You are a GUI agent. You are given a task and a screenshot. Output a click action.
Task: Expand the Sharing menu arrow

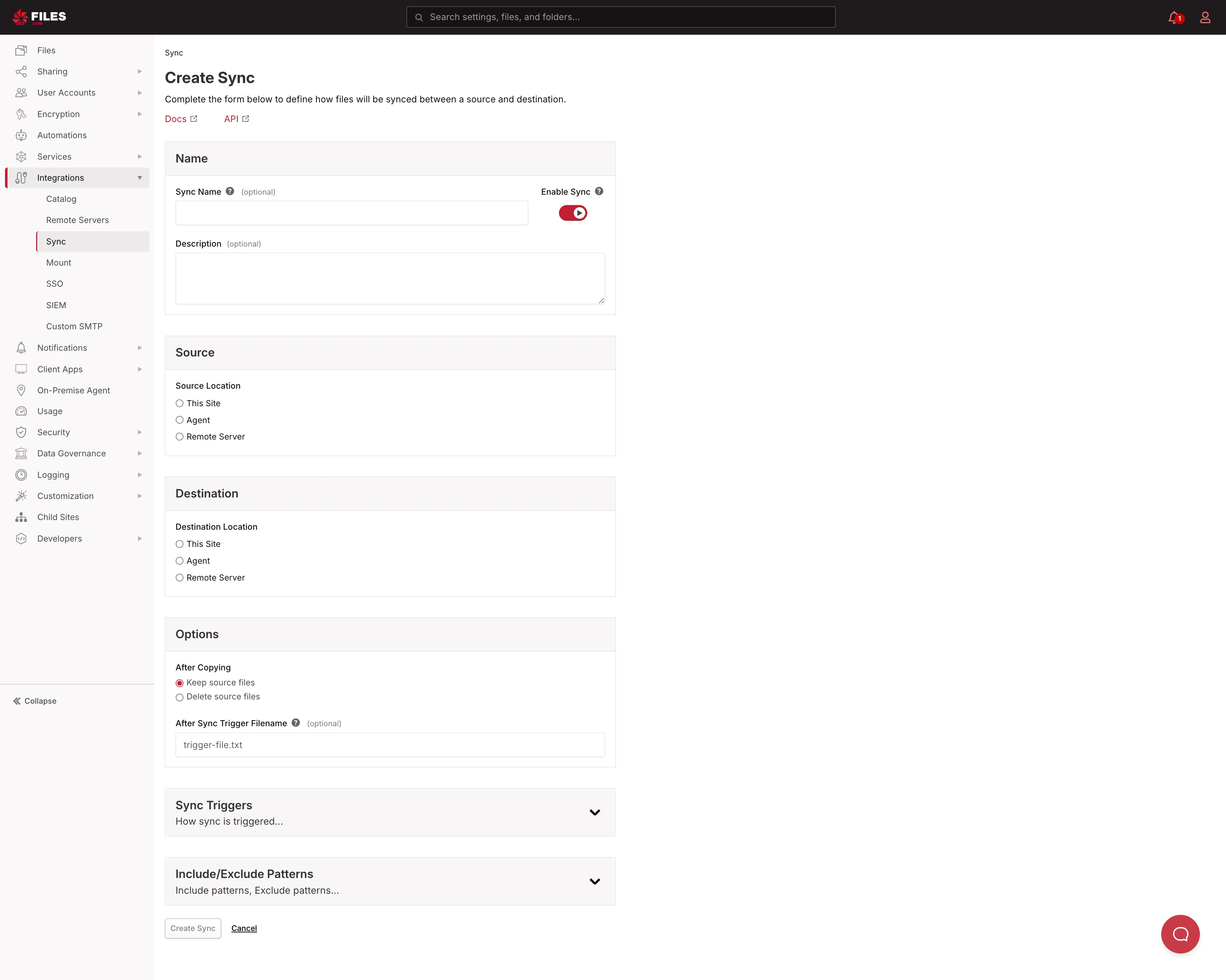click(x=139, y=71)
